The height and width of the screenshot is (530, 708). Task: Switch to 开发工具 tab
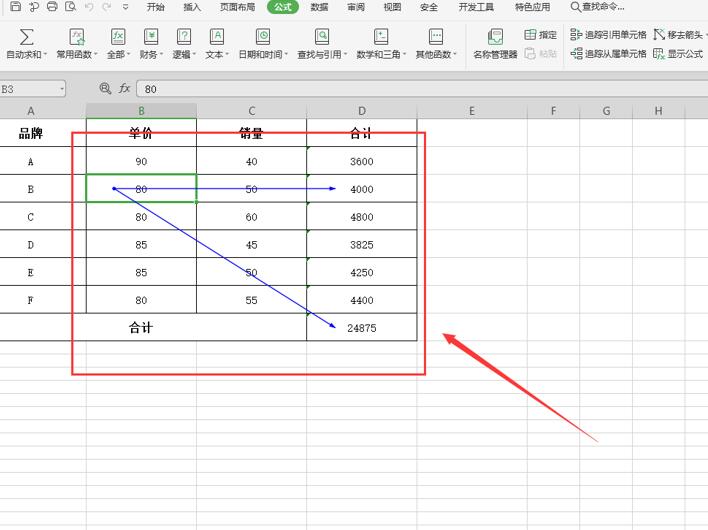click(x=476, y=7)
